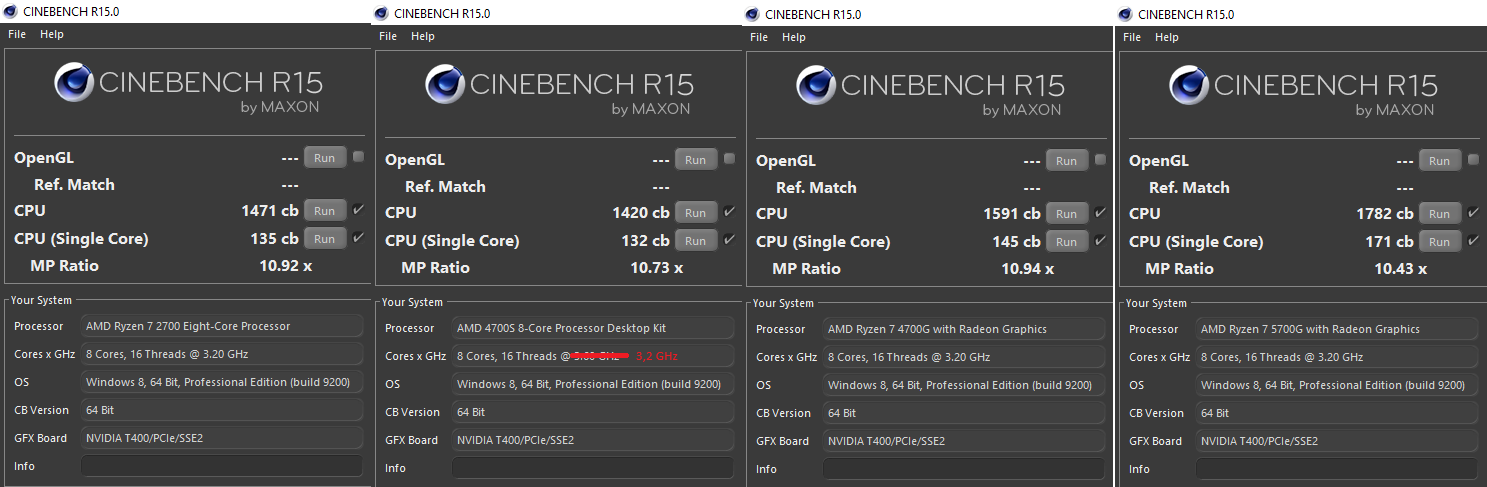Open the File menu in the Ryzen 7 4700G window
1487x487 pixels.
(x=759, y=37)
